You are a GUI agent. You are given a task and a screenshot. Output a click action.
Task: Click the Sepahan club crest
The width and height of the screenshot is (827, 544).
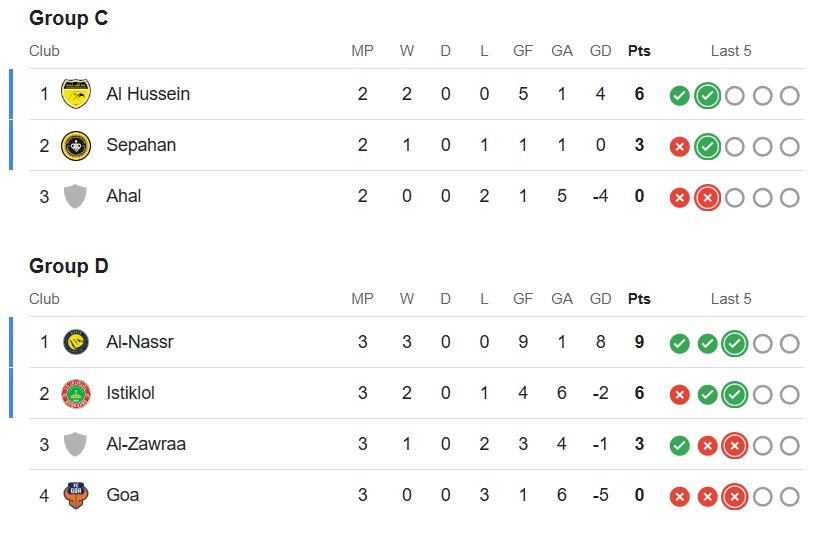pos(76,145)
